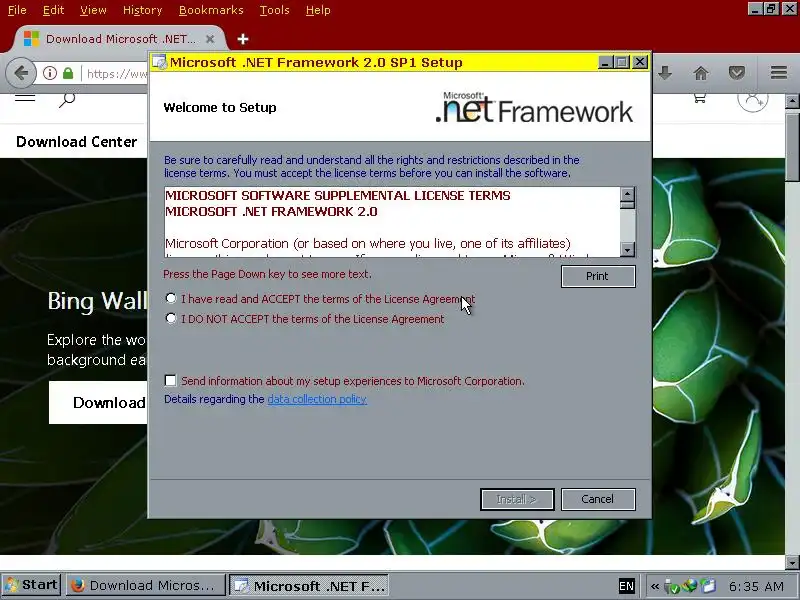Select the Download Microsoft .NET browser tab
Screen dimensions: 800x600
coord(120,39)
